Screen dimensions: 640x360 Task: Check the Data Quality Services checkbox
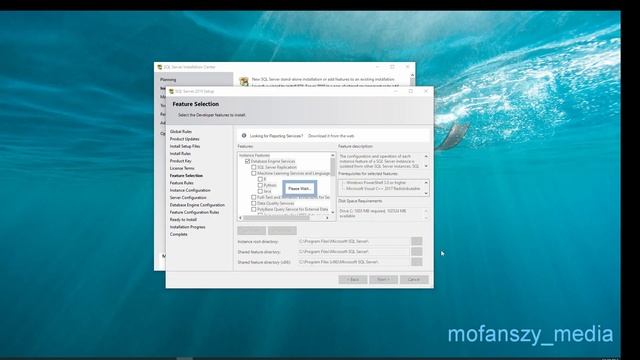click(x=254, y=203)
